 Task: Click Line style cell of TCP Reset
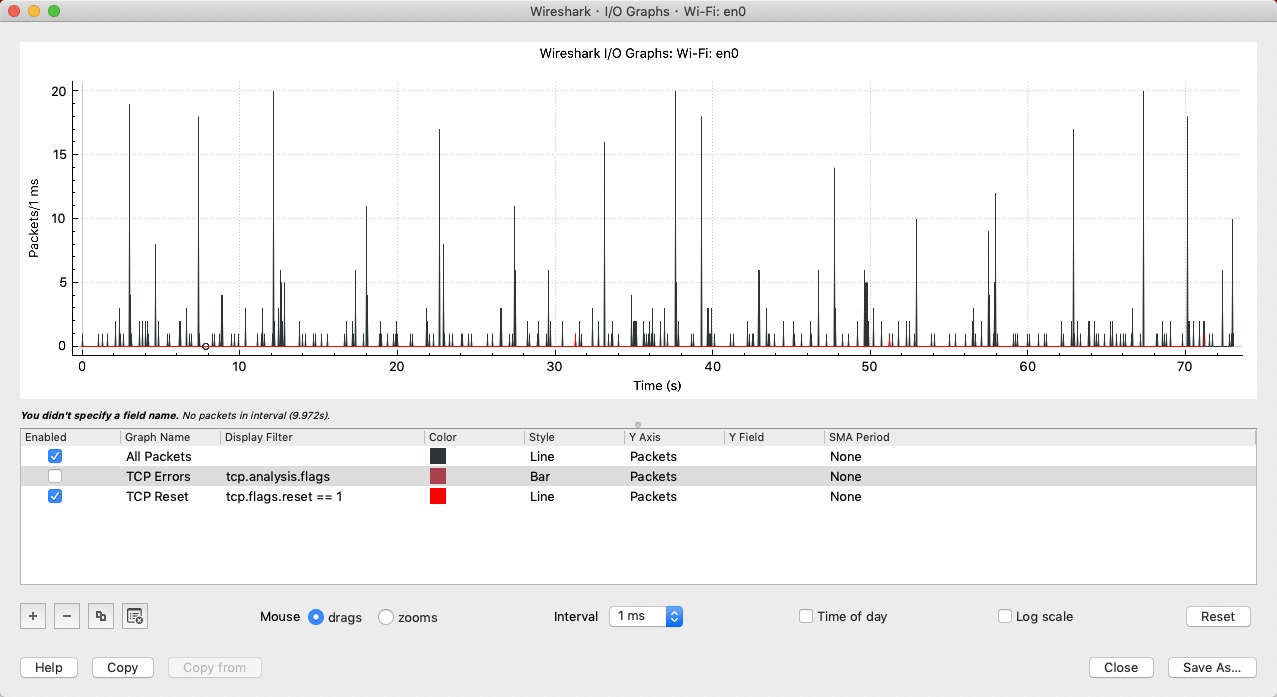click(542, 496)
